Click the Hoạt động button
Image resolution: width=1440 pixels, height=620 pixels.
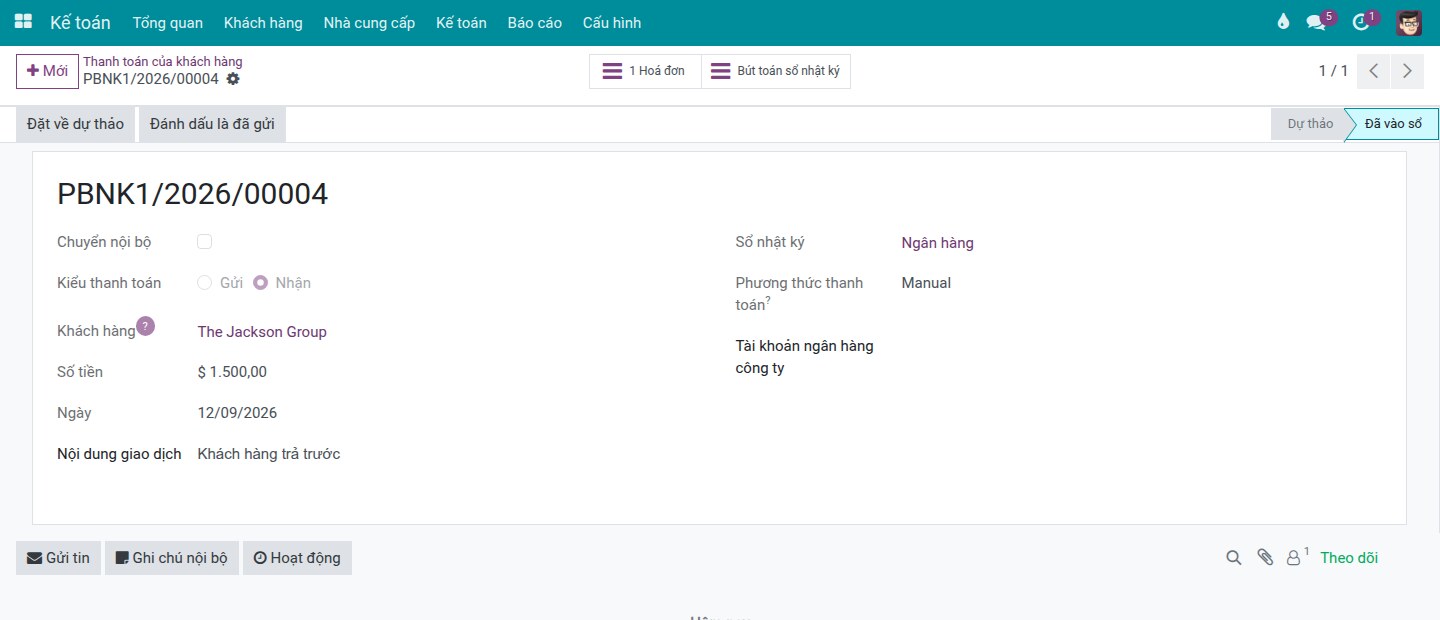pyautogui.click(x=297, y=558)
